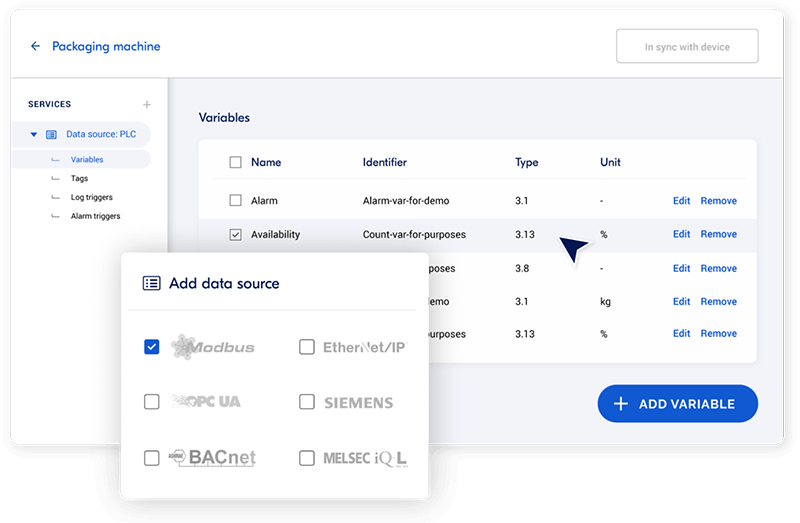Open Log triggers in the sidebar
The width and height of the screenshot is (800, 523).
93,197
